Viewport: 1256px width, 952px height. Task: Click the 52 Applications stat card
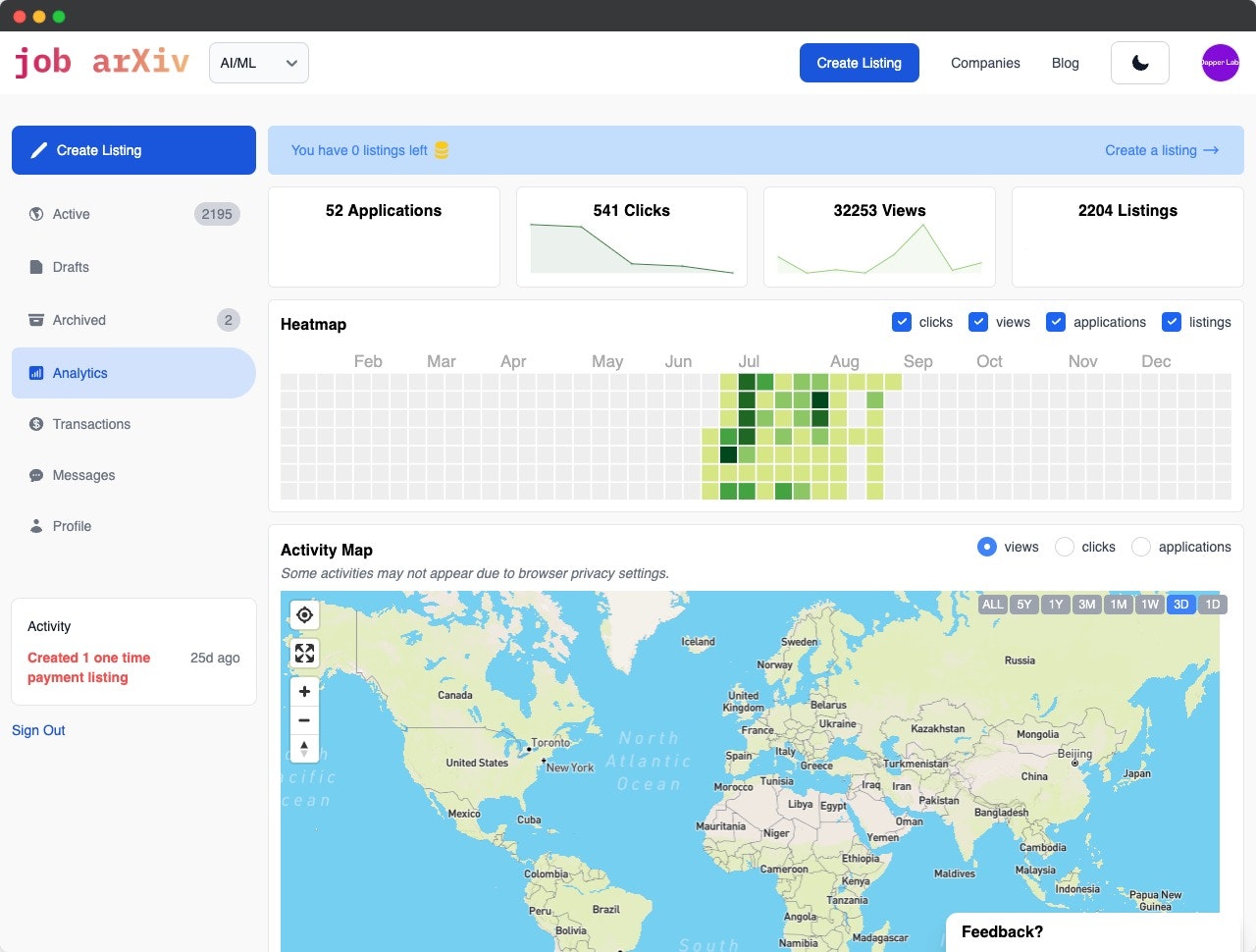[x=384, y=237]
